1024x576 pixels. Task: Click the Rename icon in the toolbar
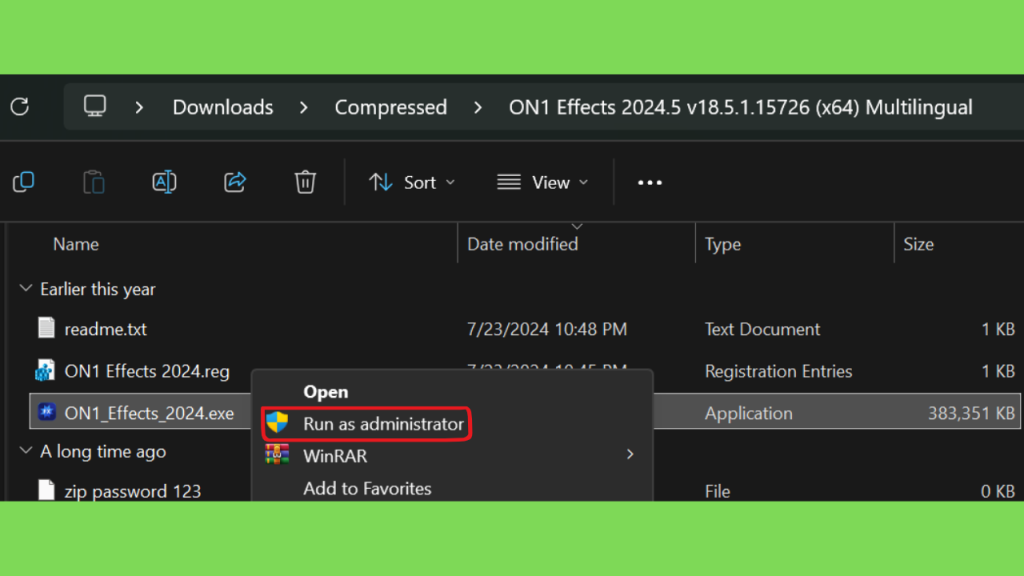(164, 182)
